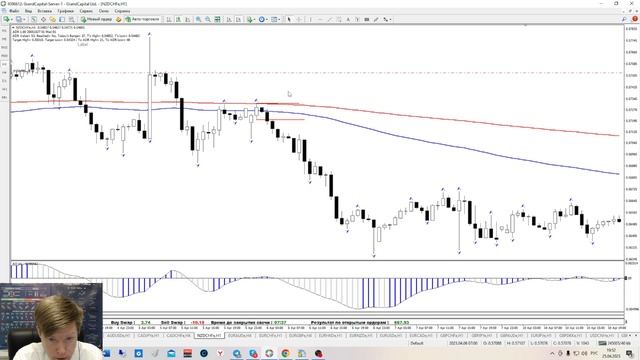This screenshot has width=640, height=360.
Task: Toggle chart auto scroll
Action: [229, 19]
